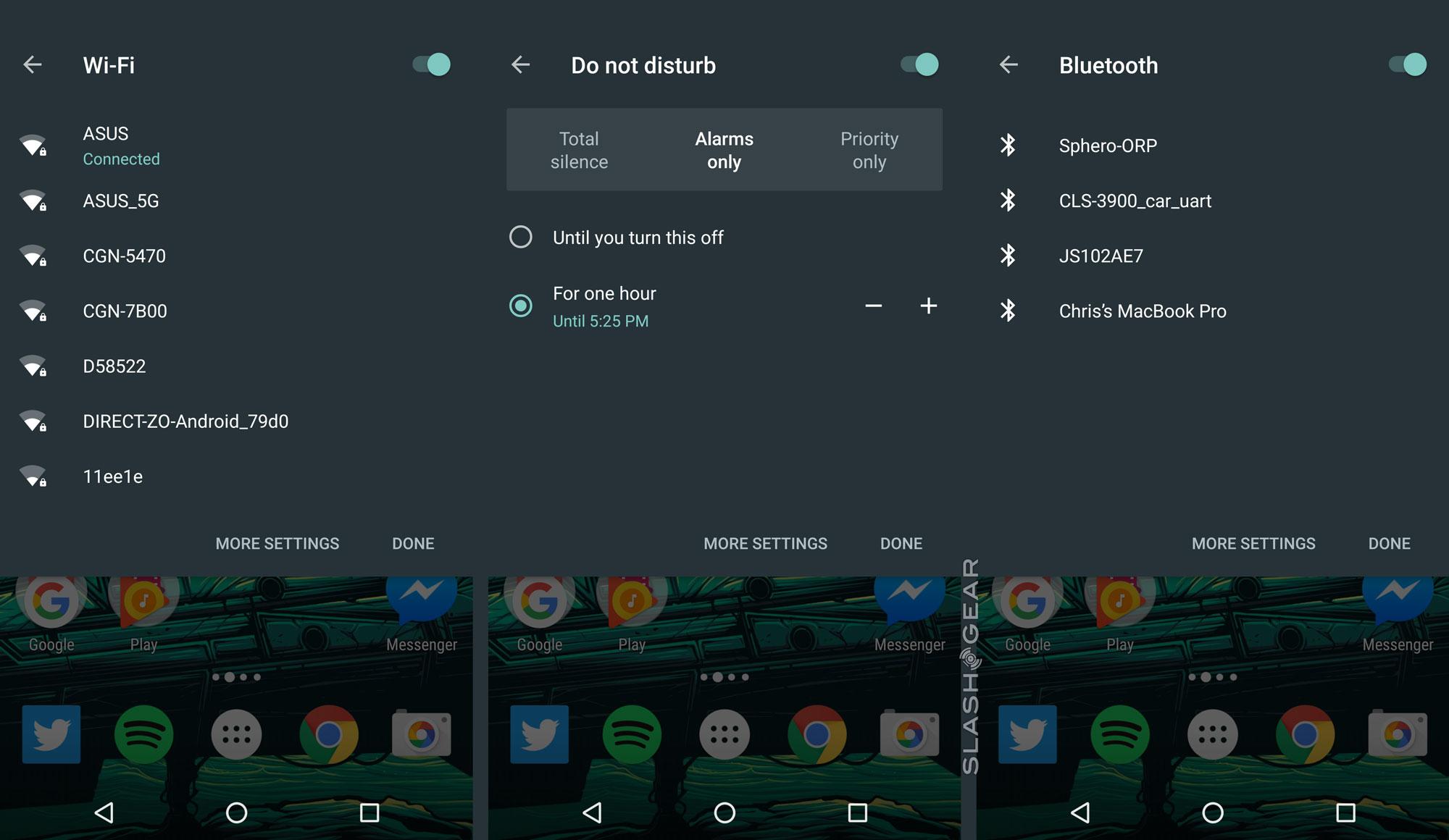This screenshot has width=1449, height=840.
Task: Turn off the Wi-Fi switch
Action: point(432,64)
